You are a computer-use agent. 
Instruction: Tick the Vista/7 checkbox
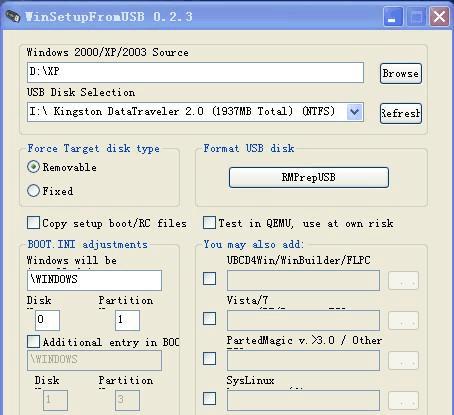pos(209,319)
